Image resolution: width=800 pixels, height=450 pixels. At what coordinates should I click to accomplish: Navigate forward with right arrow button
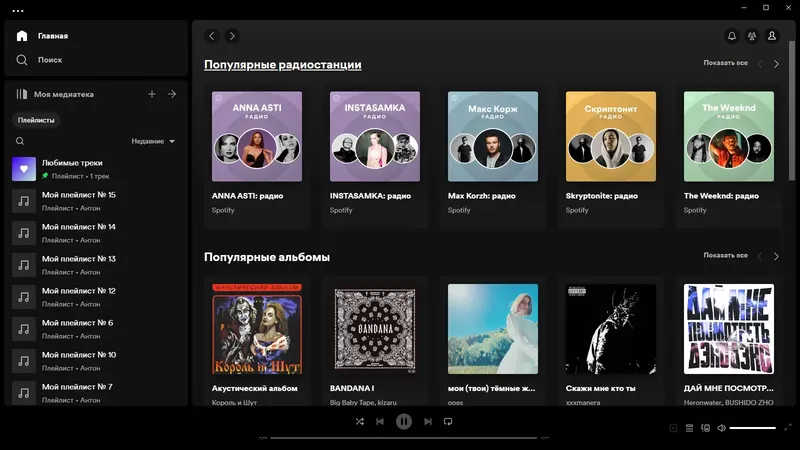point(232,36)
